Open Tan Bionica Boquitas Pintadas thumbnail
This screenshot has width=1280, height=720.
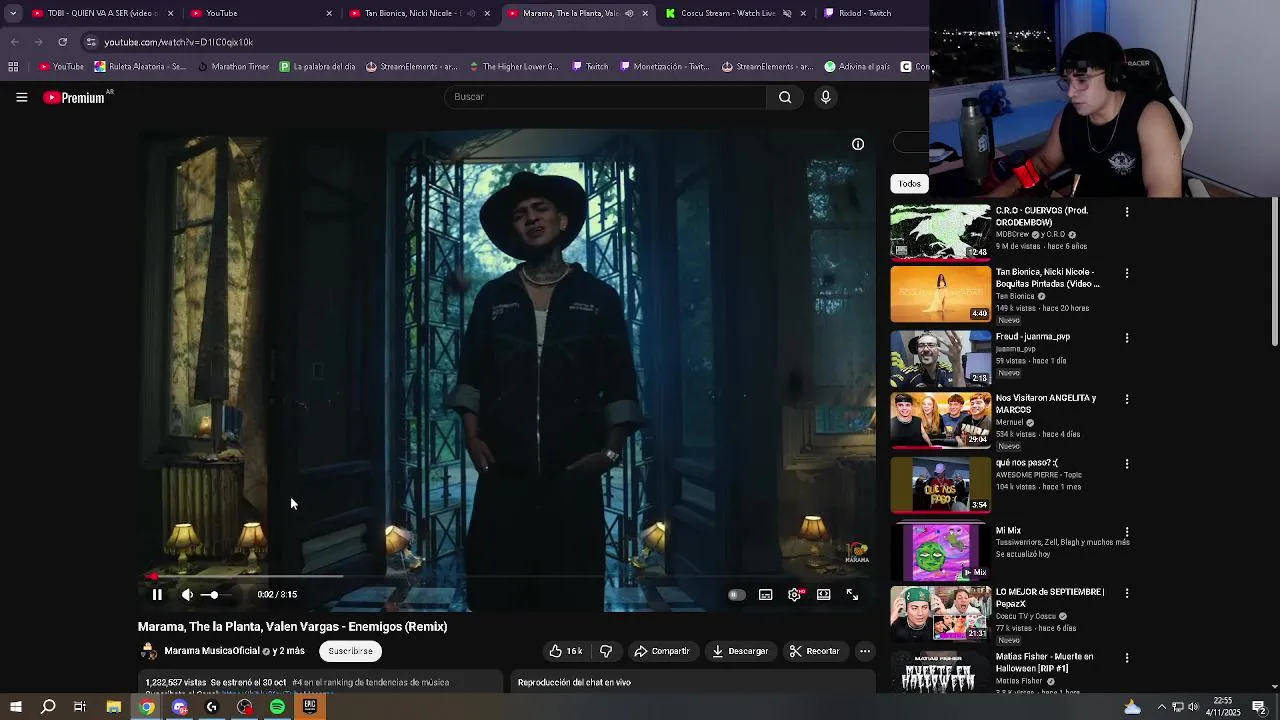[x=941, y=294]
